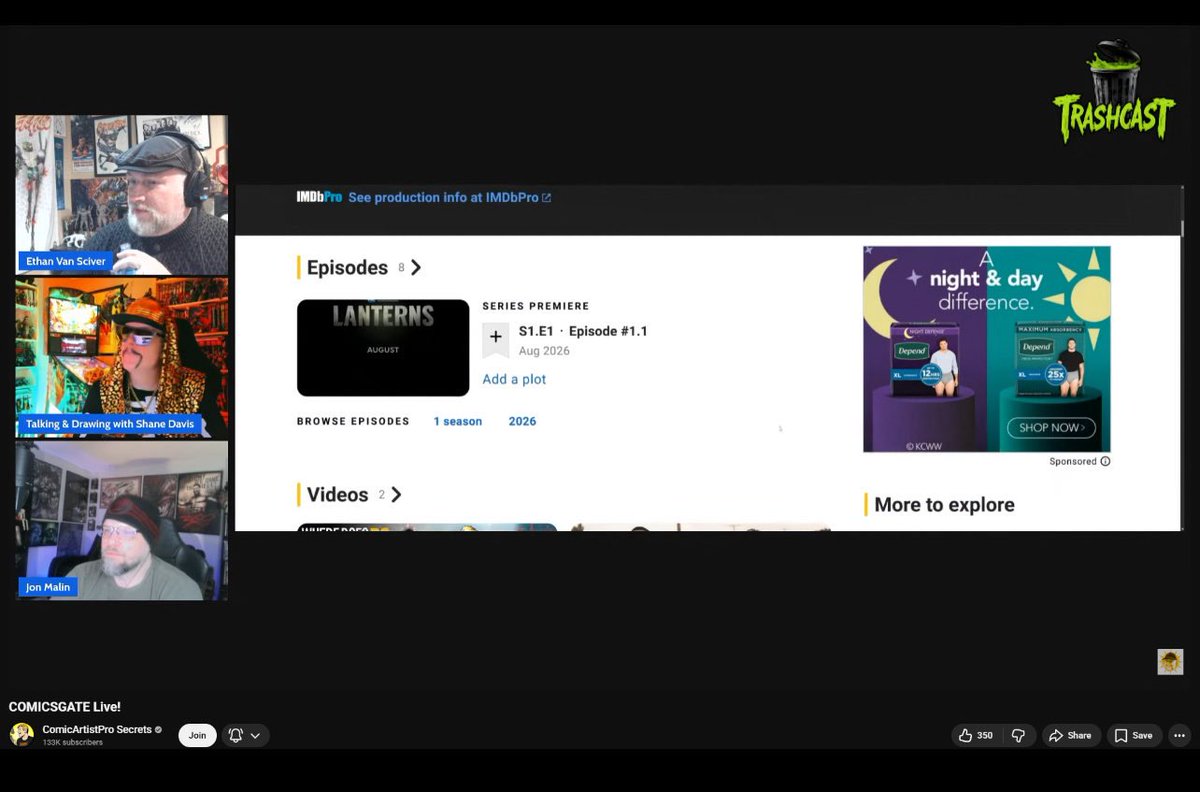Join the ComicArtistPro Secrets channel membership
Image resolution: width=1200 pixels, height=792 pixels.
point(197,735)
